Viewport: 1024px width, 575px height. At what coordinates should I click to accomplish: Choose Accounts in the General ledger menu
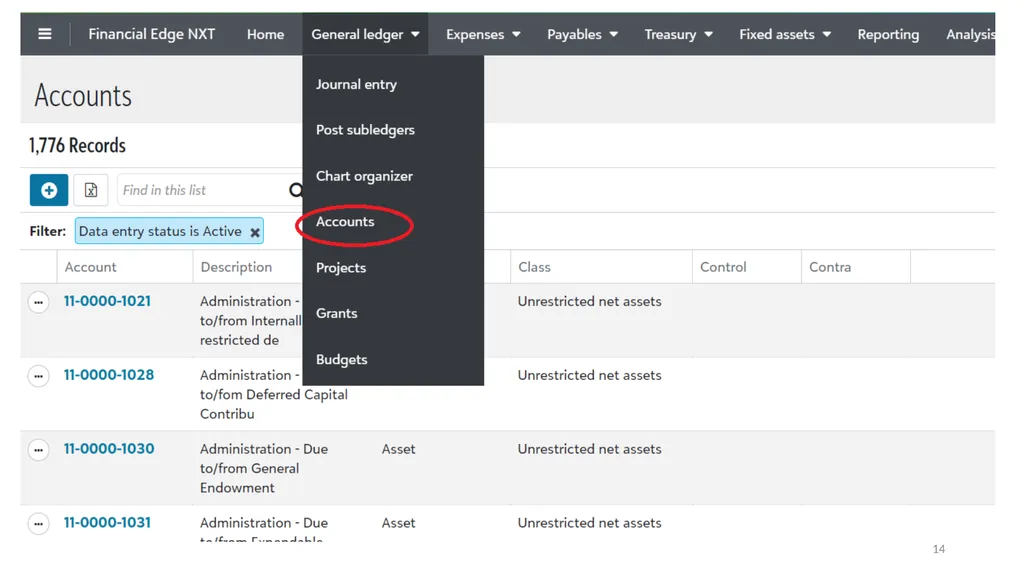[345, 222]
